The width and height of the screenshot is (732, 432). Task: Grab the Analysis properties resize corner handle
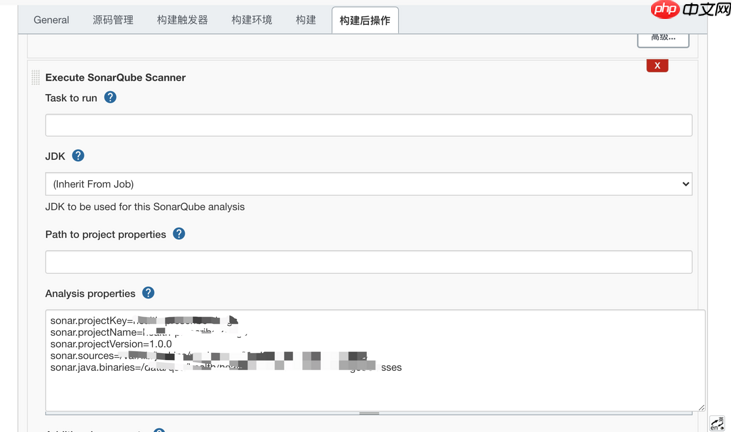tap(701, 408)
